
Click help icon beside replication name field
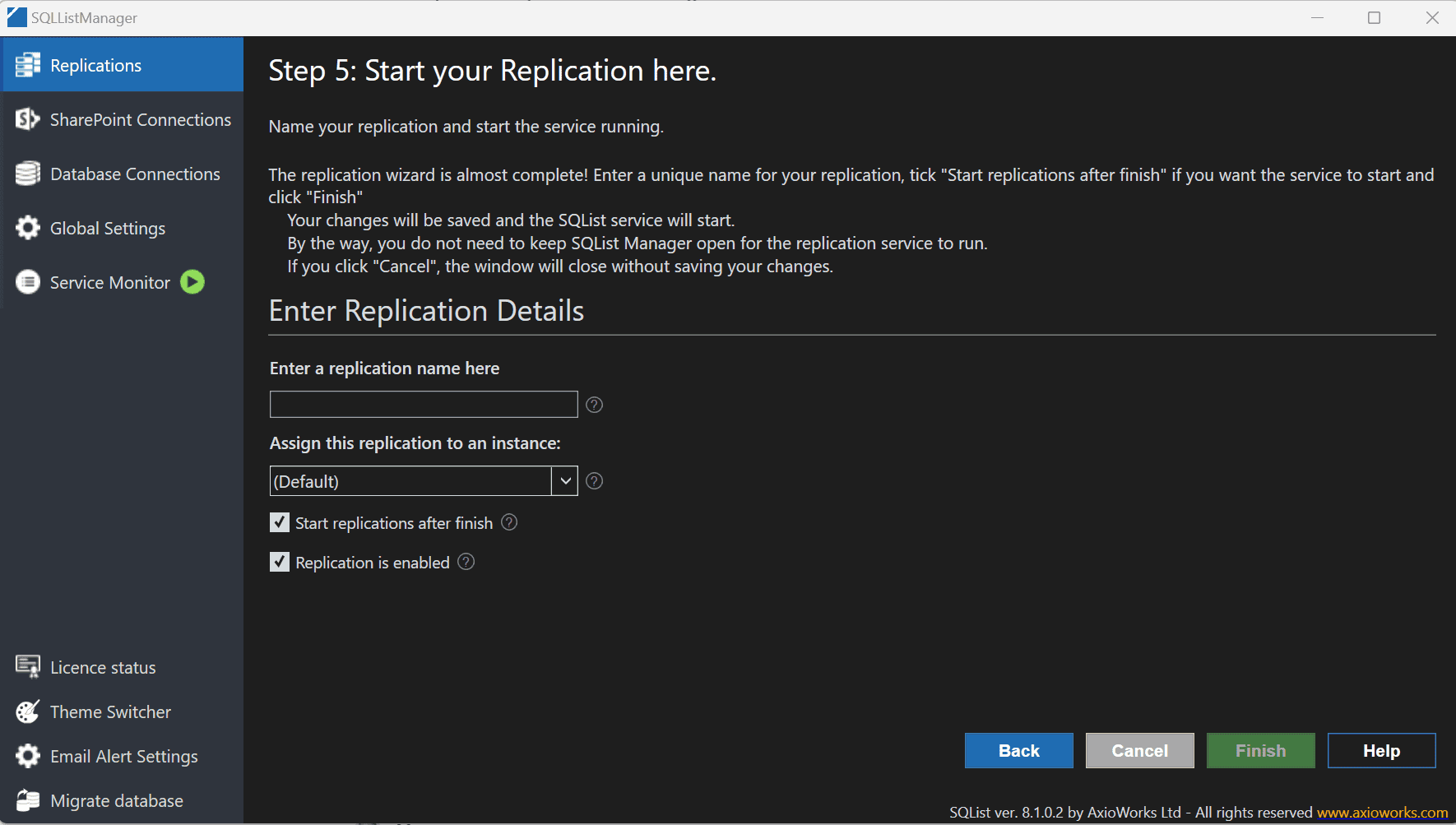coord(594,405)
